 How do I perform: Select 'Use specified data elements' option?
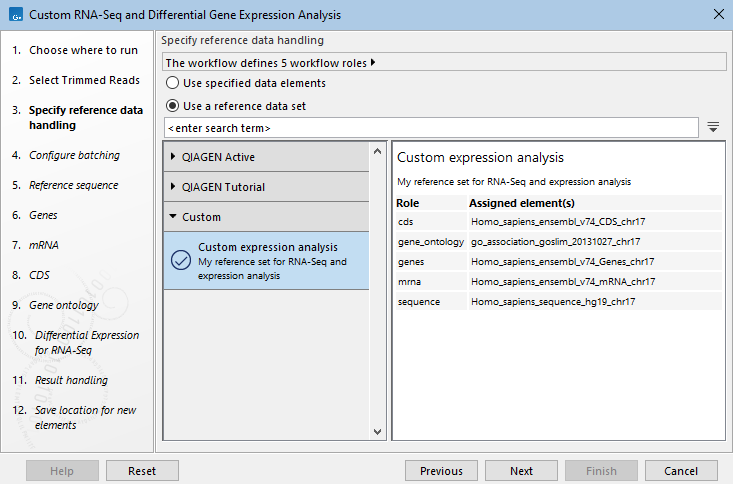(x=173, y=83)
